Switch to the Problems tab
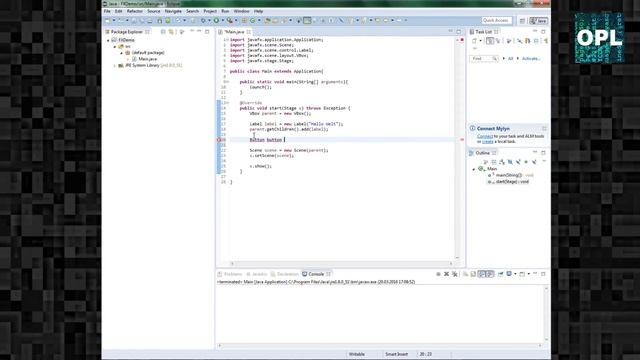Image resolution: width=640 pixels, height=360 pixels. pos(230,274)
